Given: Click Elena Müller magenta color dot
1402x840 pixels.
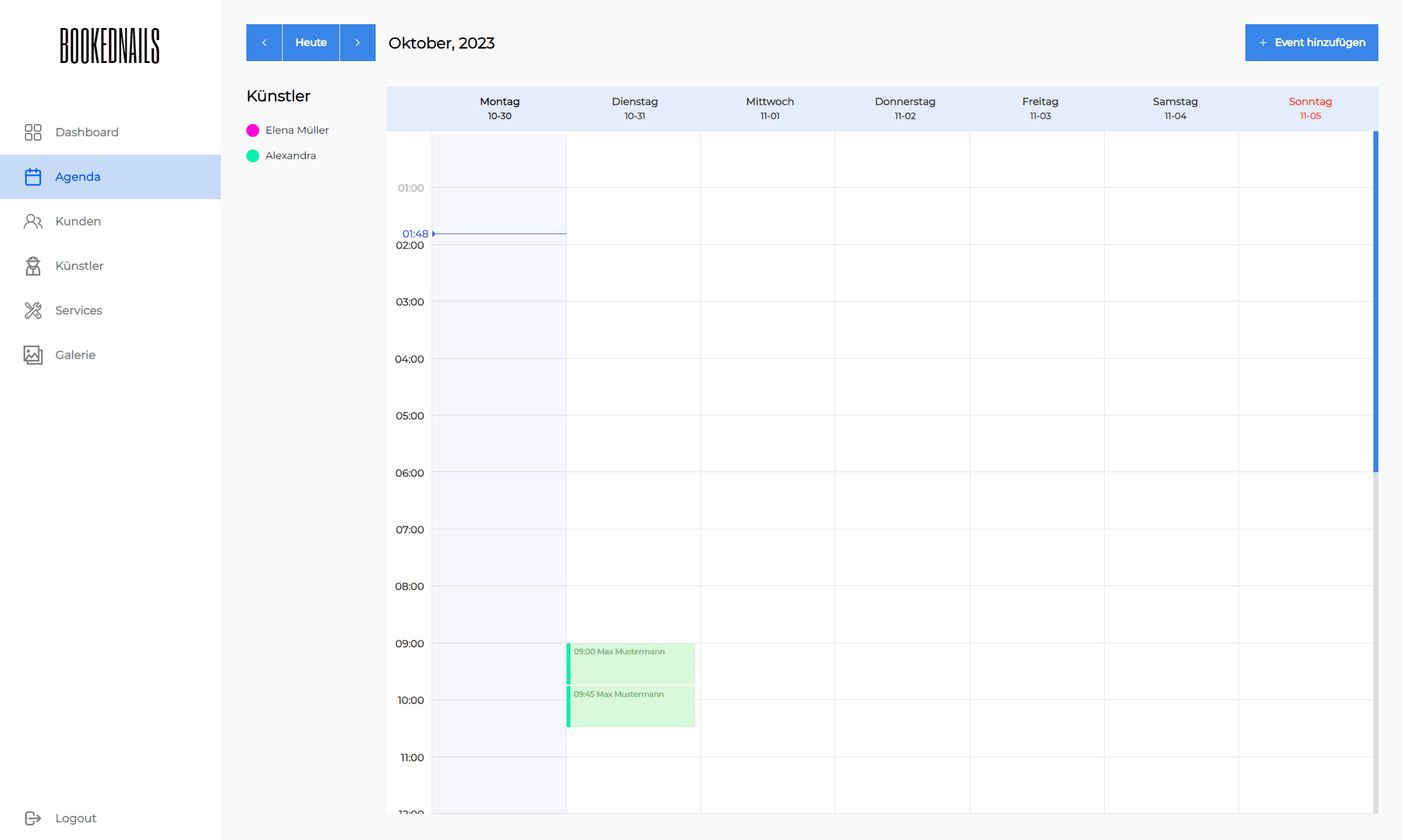Looking at the screenshot, I should [253, 130].
